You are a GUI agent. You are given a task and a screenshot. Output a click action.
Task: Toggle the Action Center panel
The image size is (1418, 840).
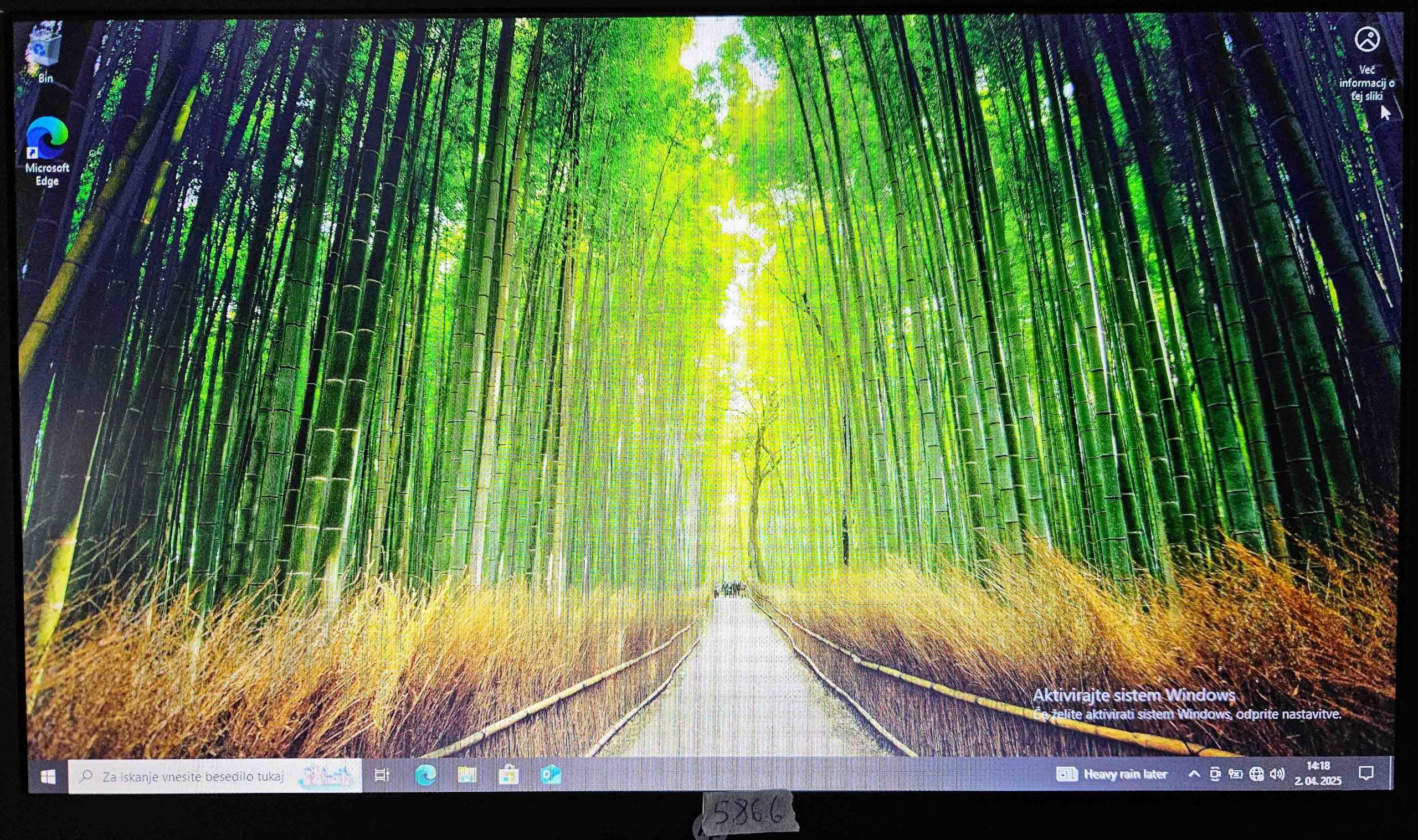click(x=1366, y=774)
